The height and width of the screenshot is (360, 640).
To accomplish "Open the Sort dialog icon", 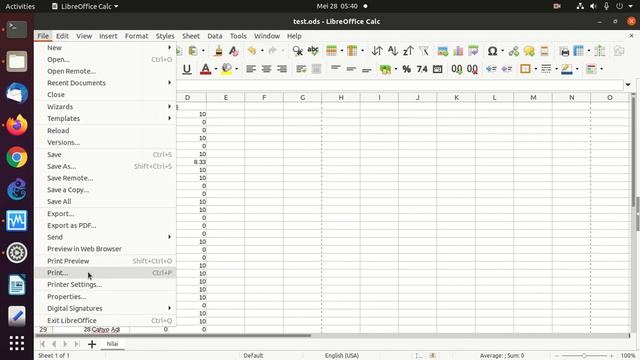I will tap(377, 51).
